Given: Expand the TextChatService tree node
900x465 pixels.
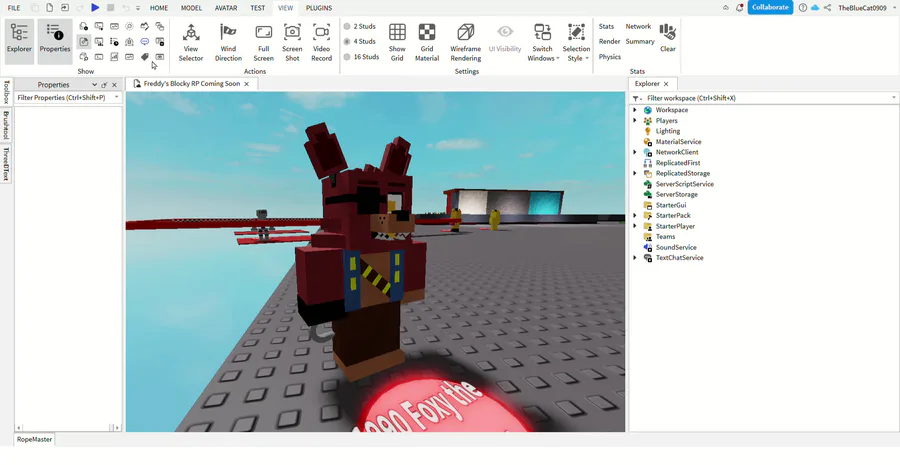Looking at the screenshot, I should click(x=635, y=258).
